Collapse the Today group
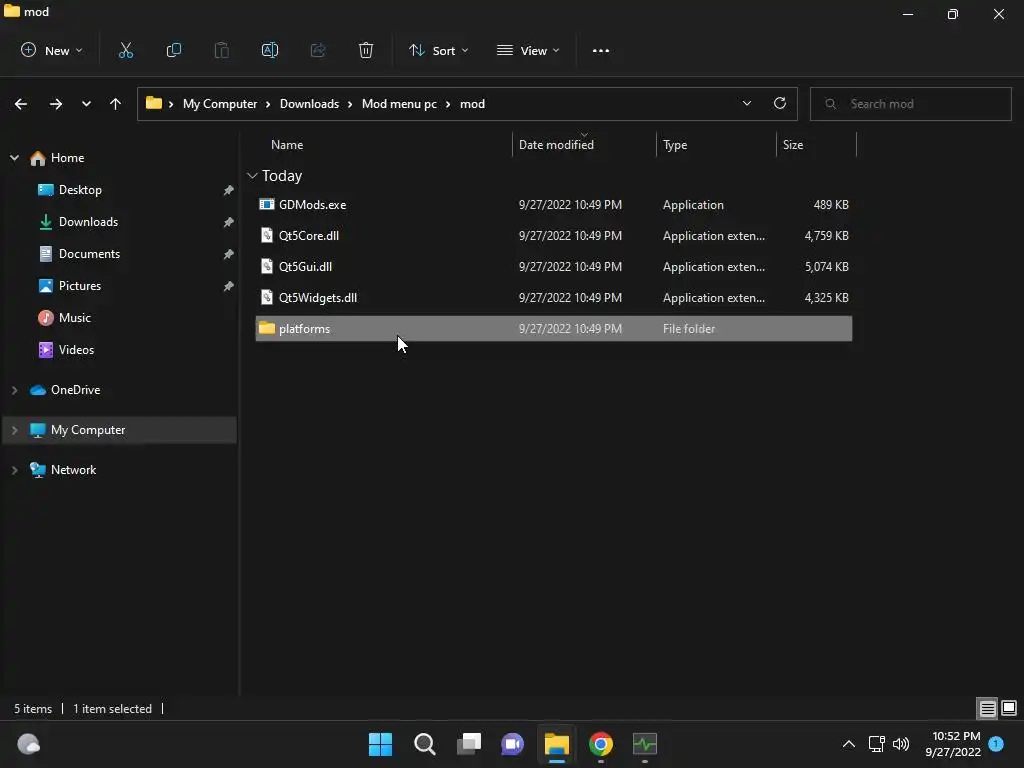The width and height of the screenshot is (1024, 768). (x=252, y=176)
